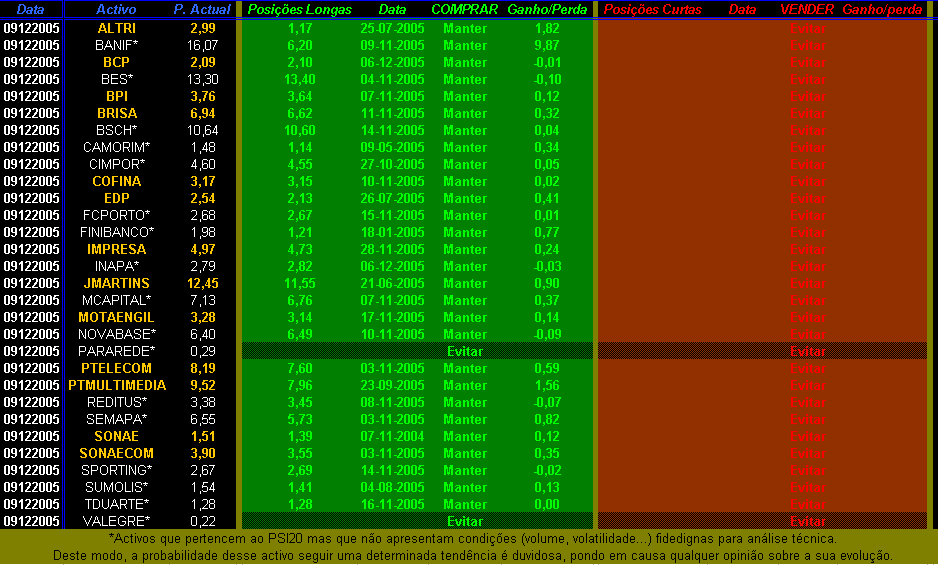Click the green 'Ganho/Perda' column header

point(547,10)
